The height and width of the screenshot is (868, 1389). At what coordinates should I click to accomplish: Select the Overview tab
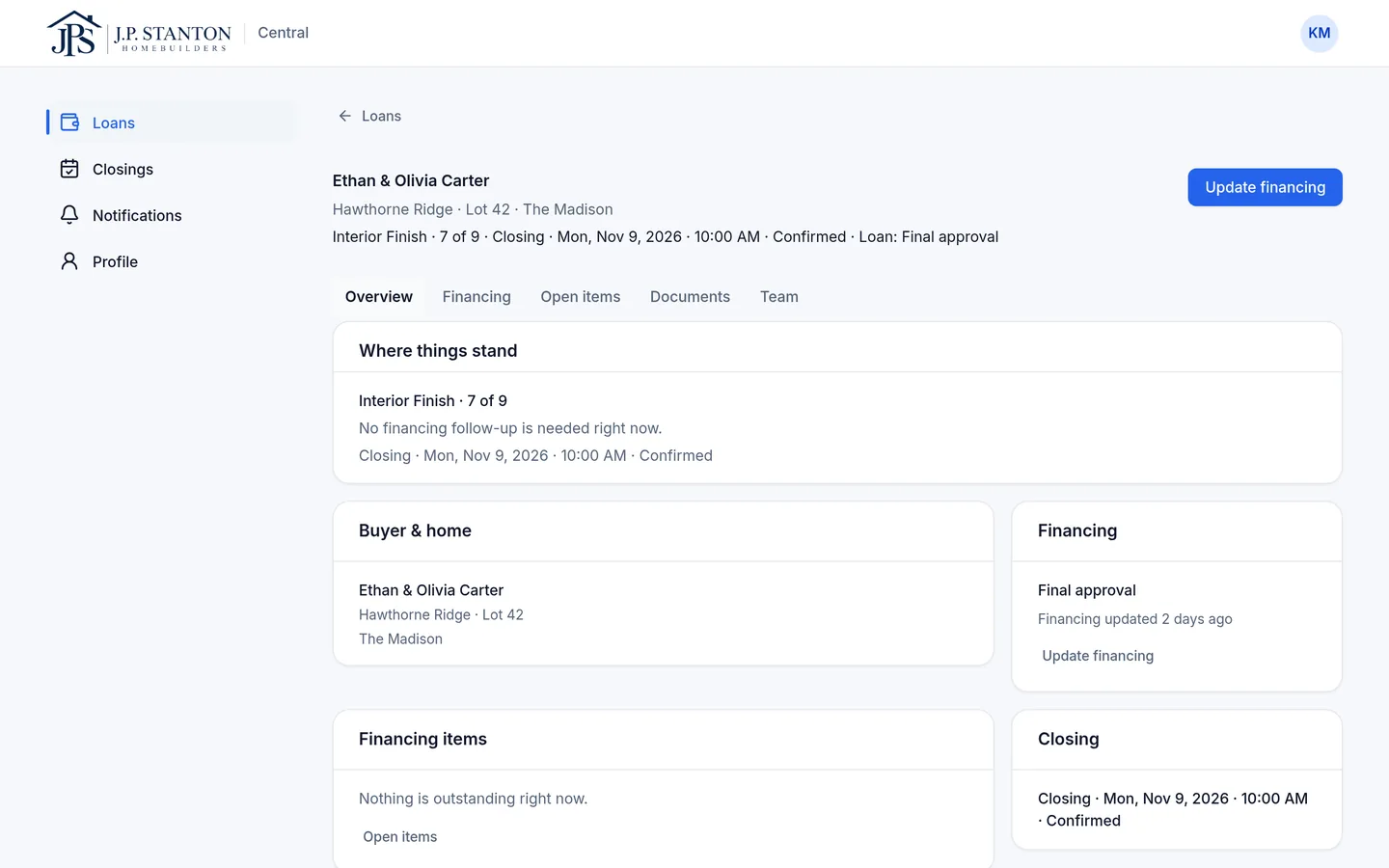(379, 297)
